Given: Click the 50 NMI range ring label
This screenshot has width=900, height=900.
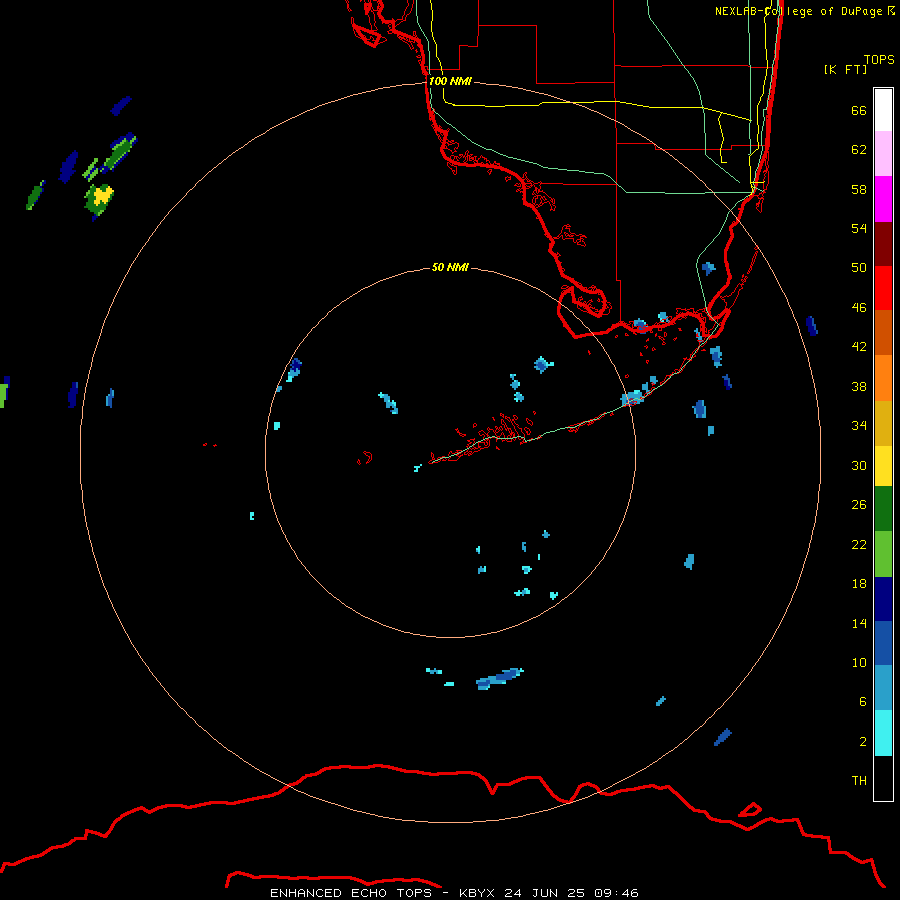Looking at the screenshot, I should (x=450, y=267).
